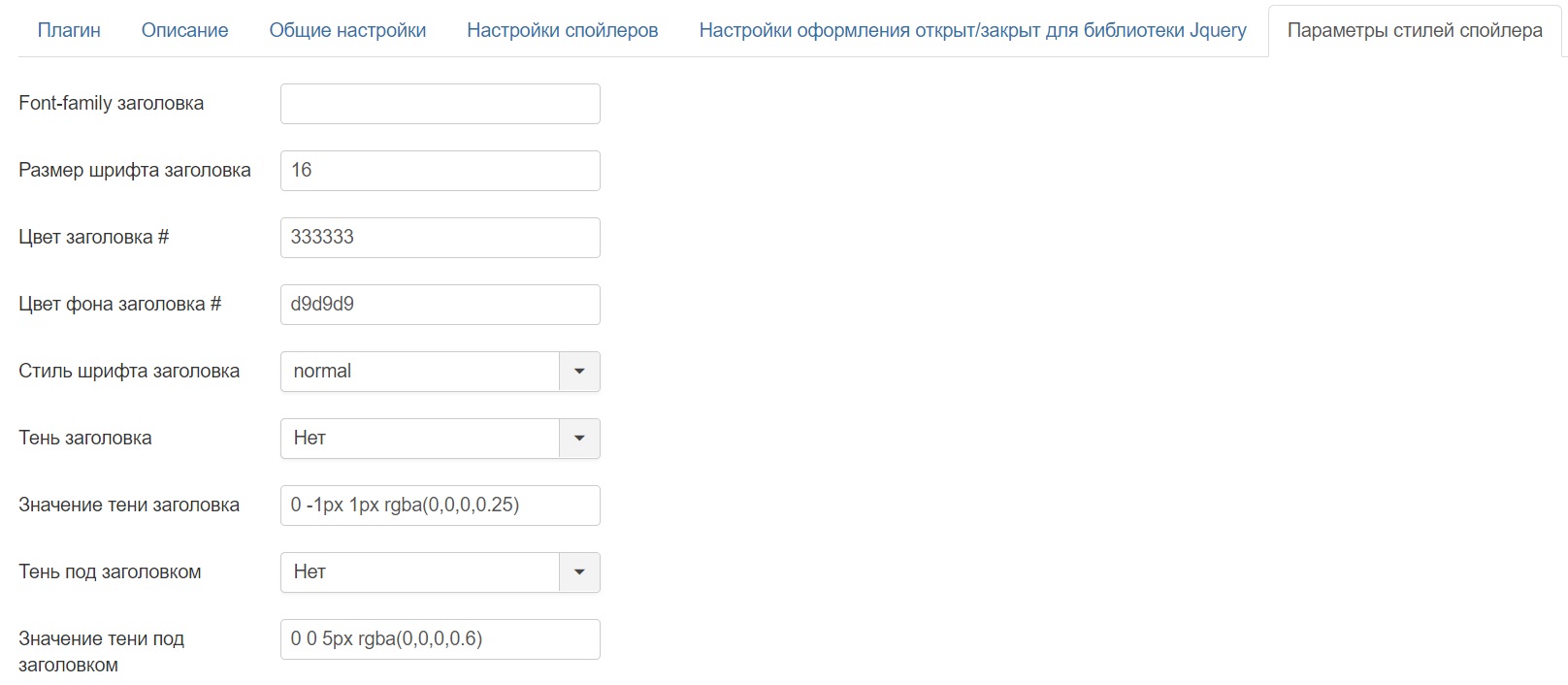Switch to the Описание tab
Viewport: 1568px width, 685px height.
(185, 30)
